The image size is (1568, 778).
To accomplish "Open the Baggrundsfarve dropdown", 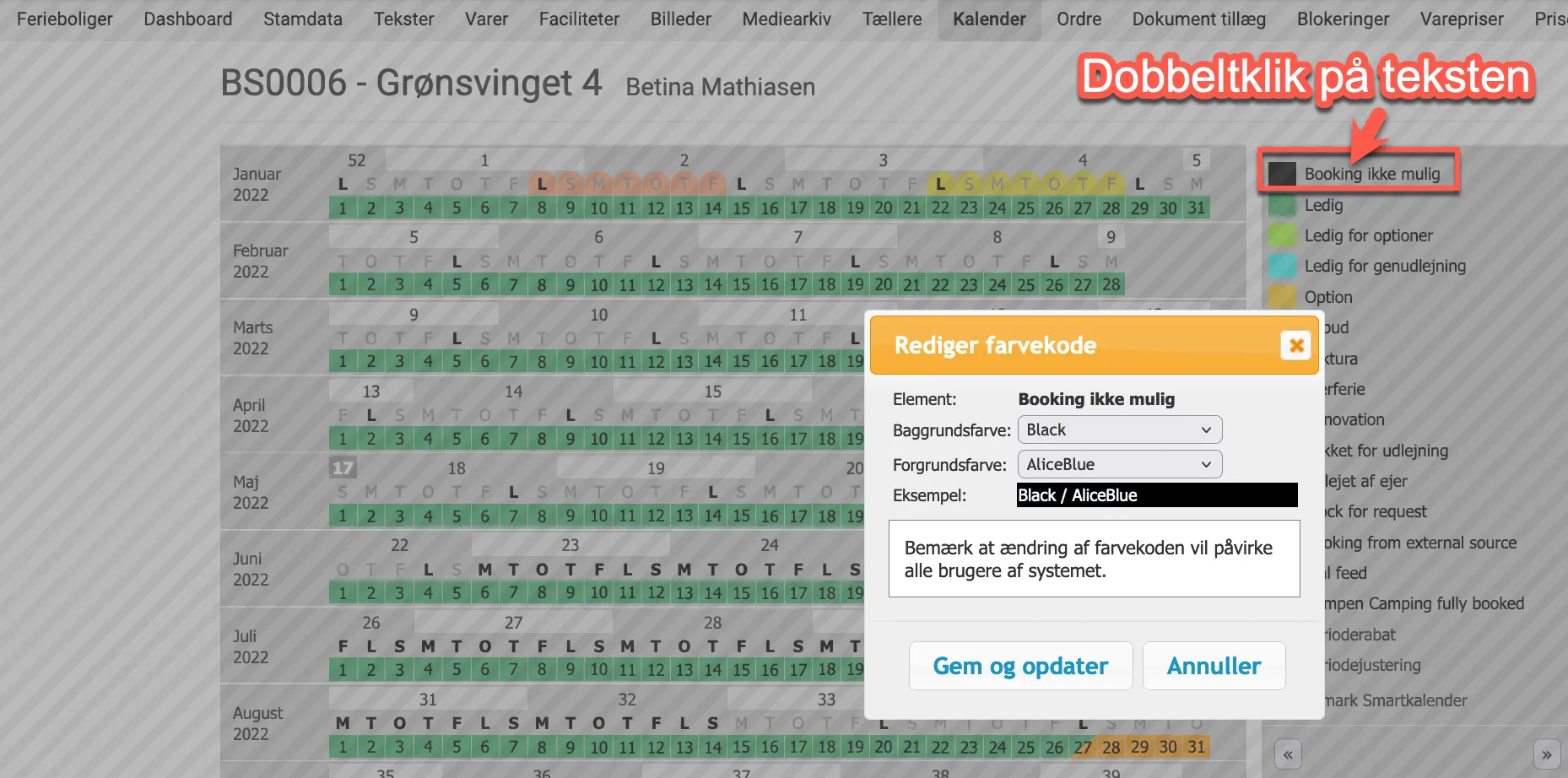I will point(1120,430).
